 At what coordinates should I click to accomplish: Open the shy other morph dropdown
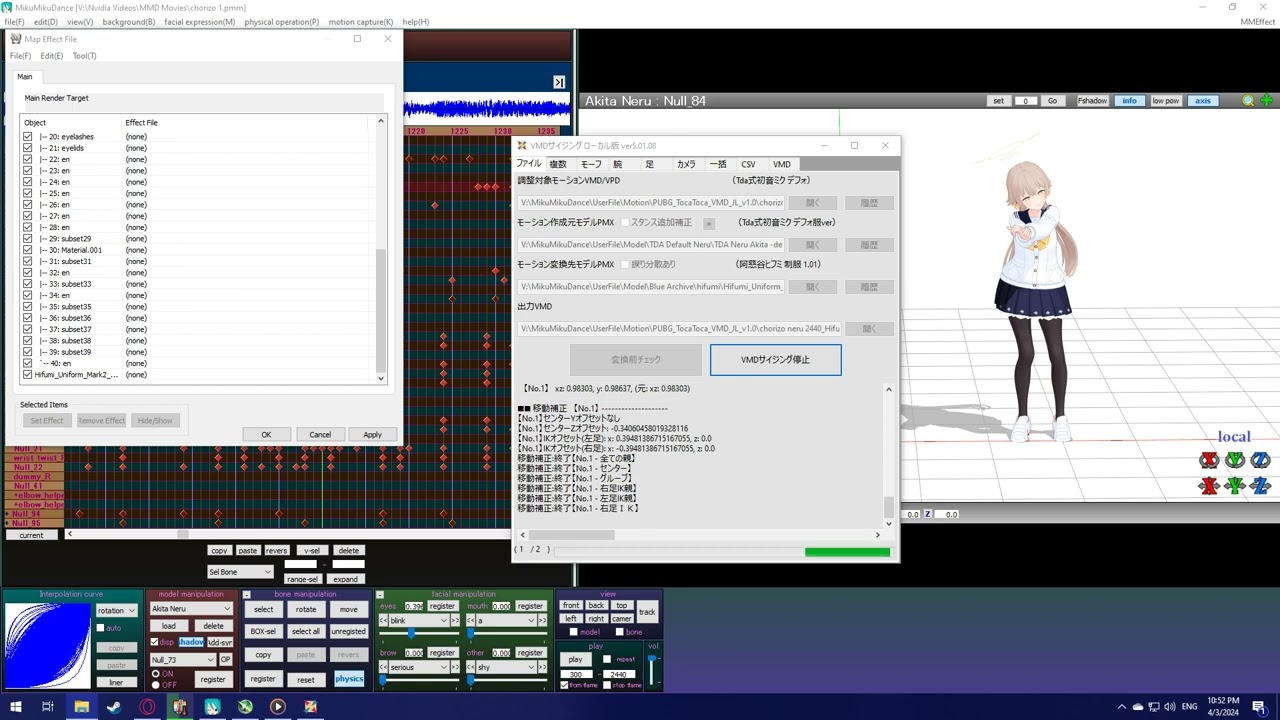pyautogui.click(x=507, y=667)
